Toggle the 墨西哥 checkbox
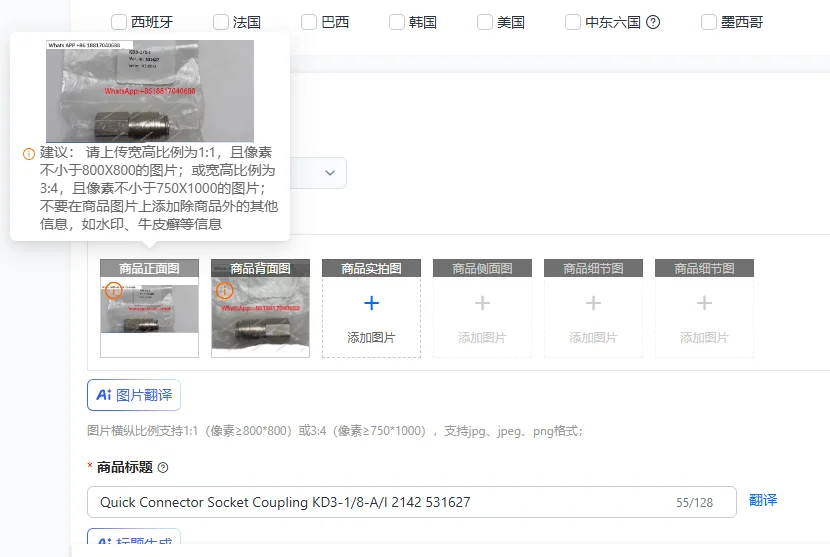830x557 pixels. 709,22
